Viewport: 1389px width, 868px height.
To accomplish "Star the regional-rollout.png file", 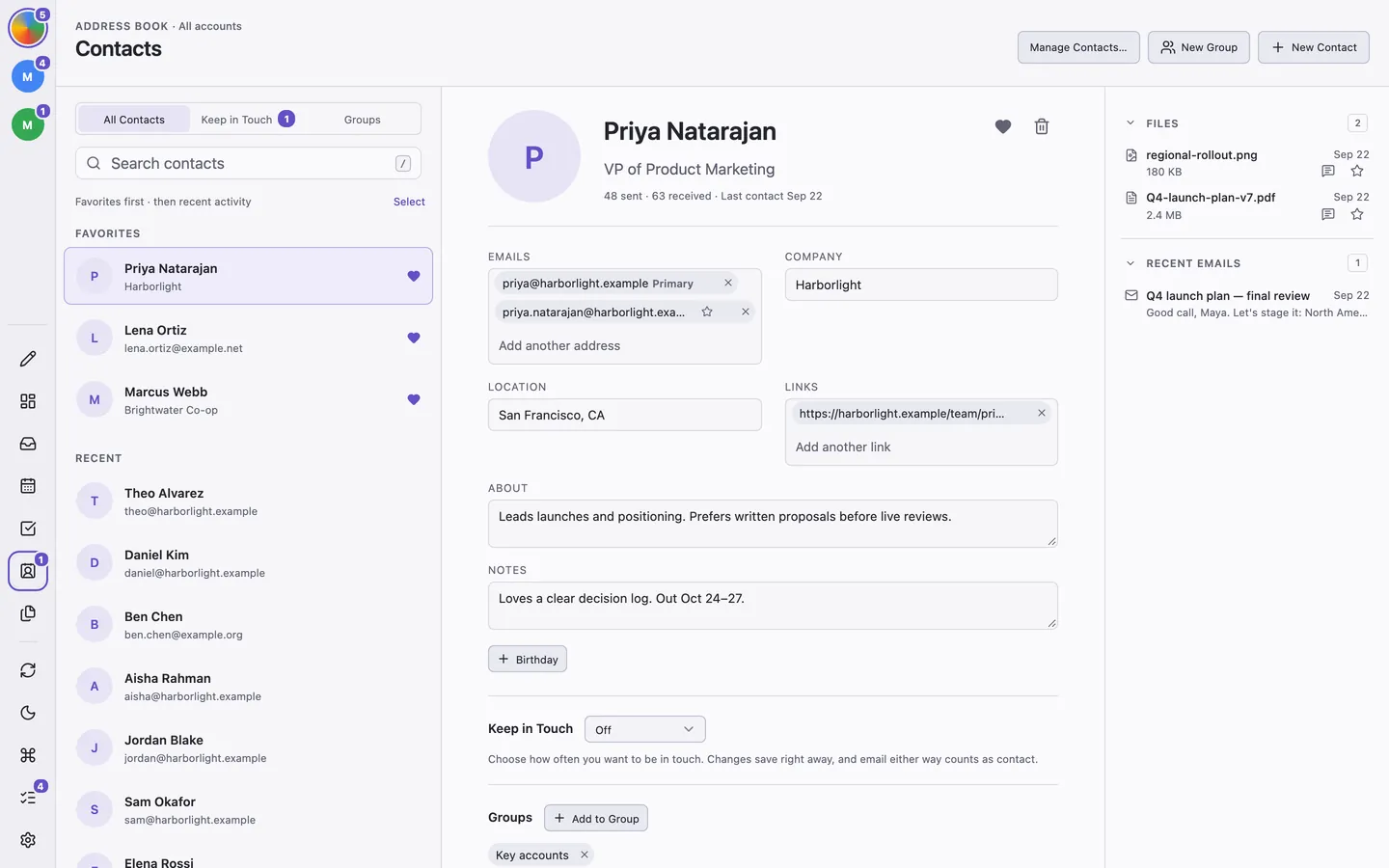I will click(1357, 171).
